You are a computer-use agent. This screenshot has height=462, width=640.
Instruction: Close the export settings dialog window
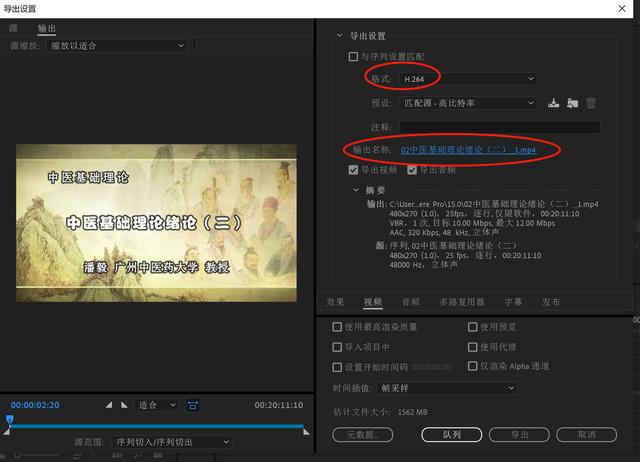click(622, 8)
